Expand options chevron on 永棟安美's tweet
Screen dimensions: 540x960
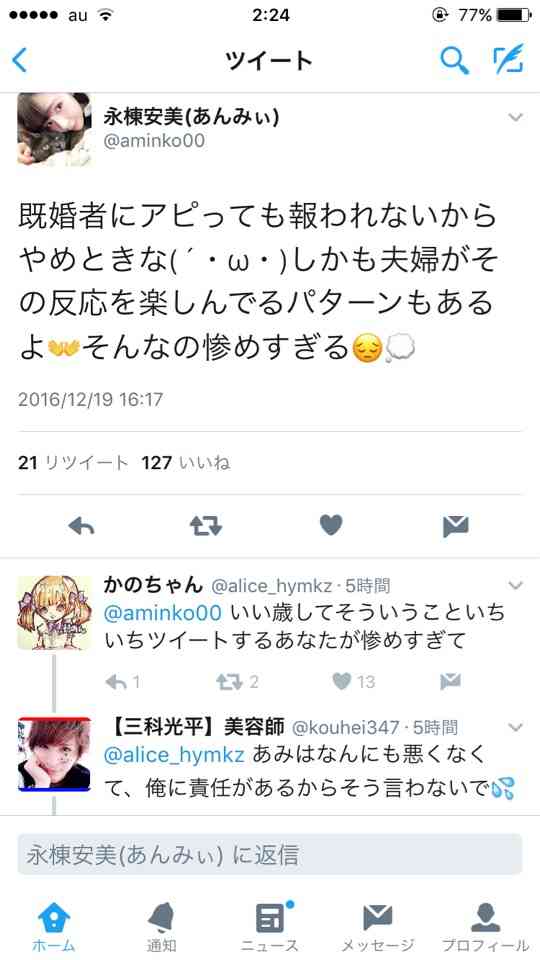click(516, 117)
